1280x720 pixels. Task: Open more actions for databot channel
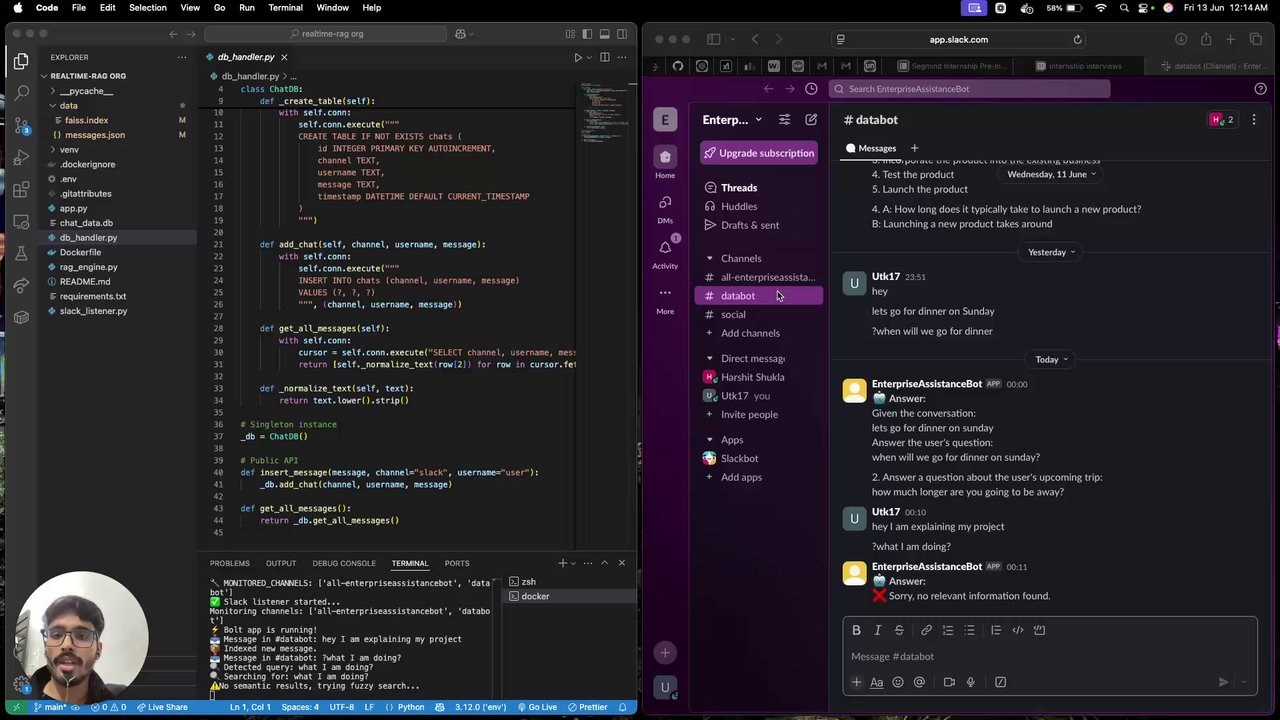[1254, 120]
